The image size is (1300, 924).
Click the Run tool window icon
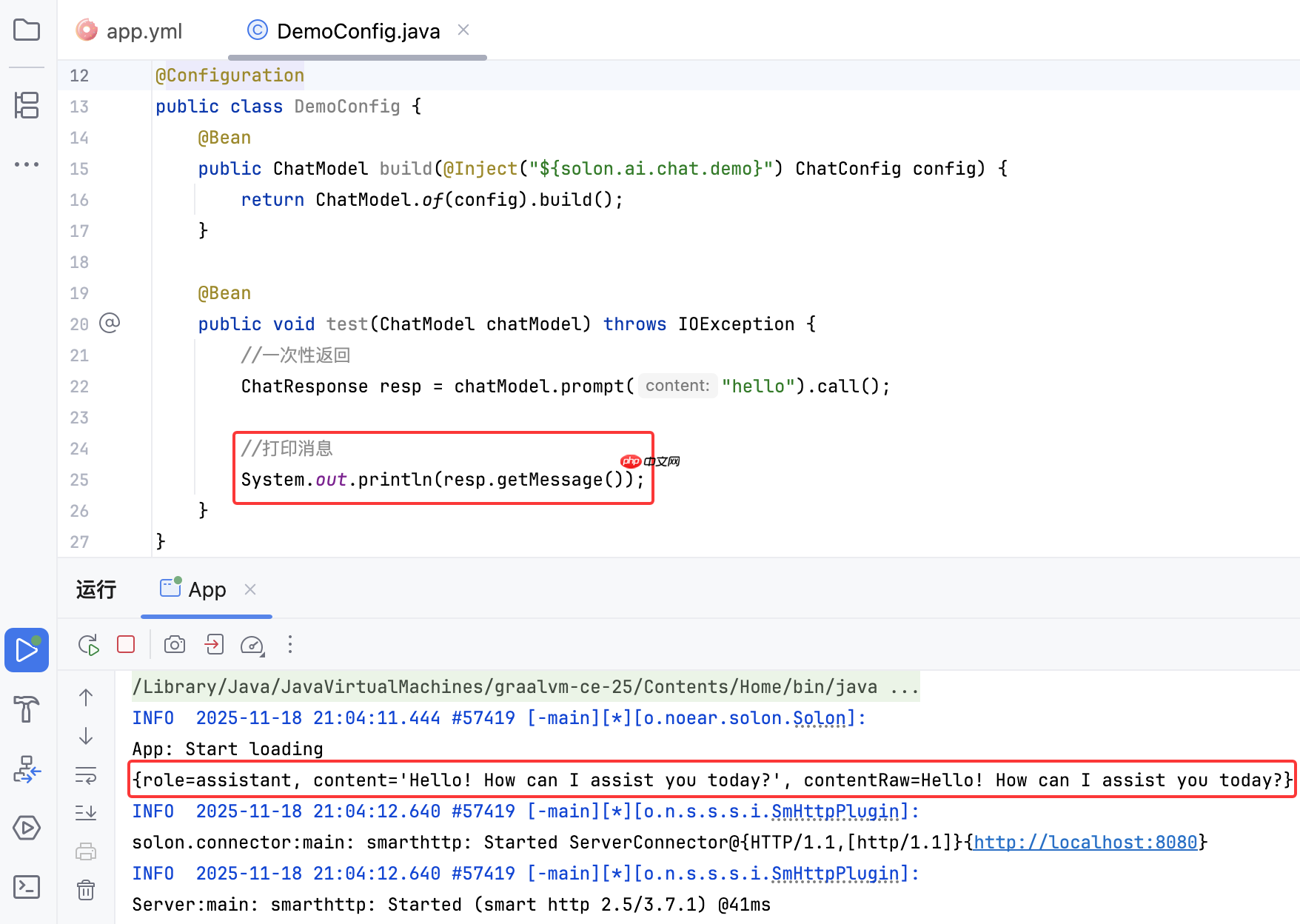tap(27, 650)
